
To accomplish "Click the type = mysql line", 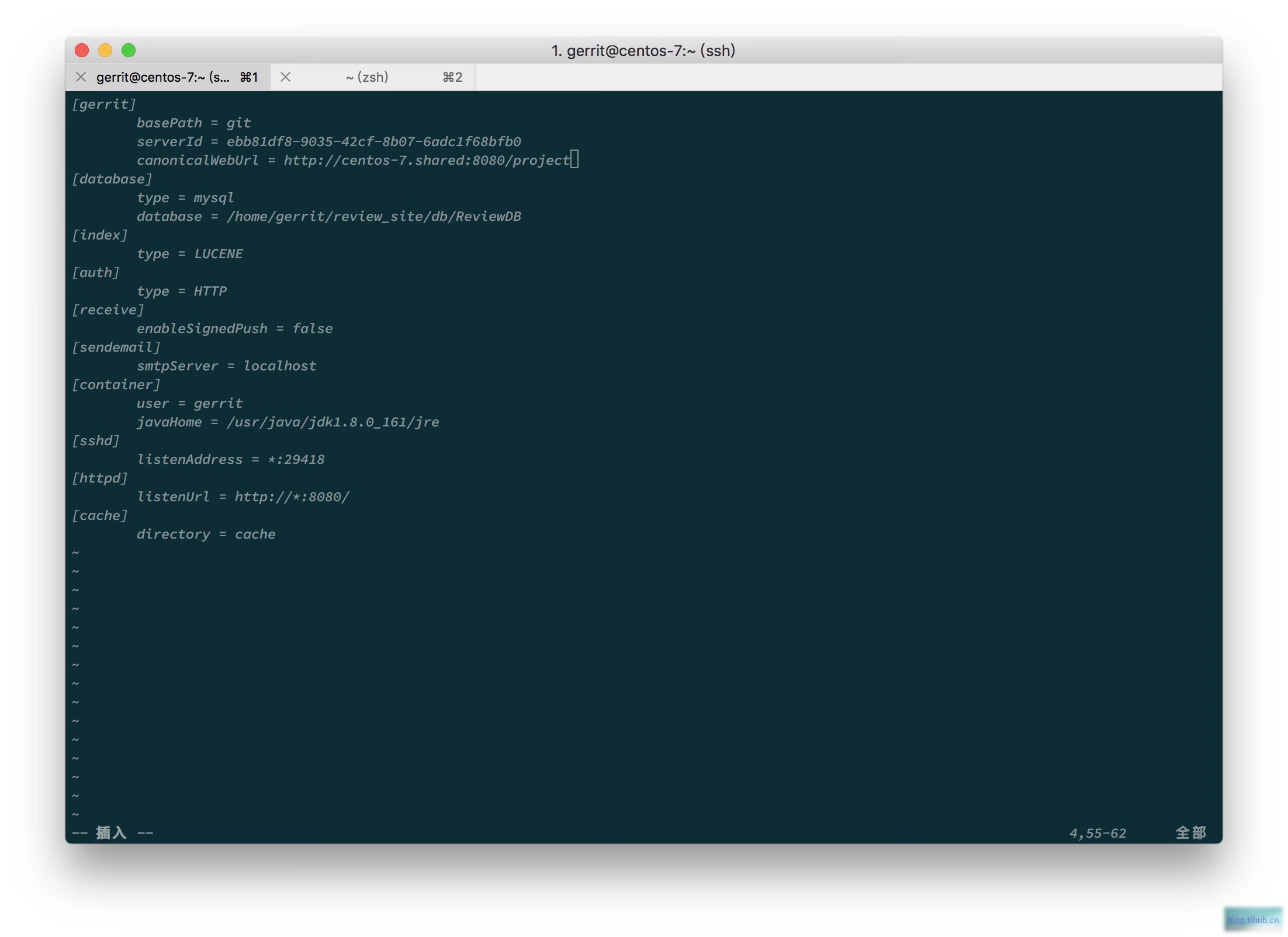I will [185, 198].
